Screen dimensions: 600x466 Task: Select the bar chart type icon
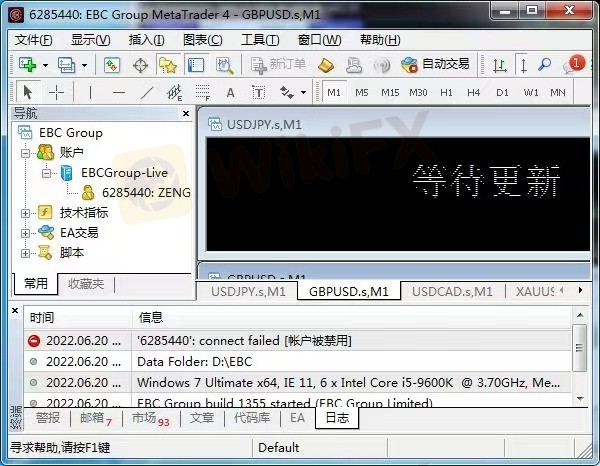499,65
